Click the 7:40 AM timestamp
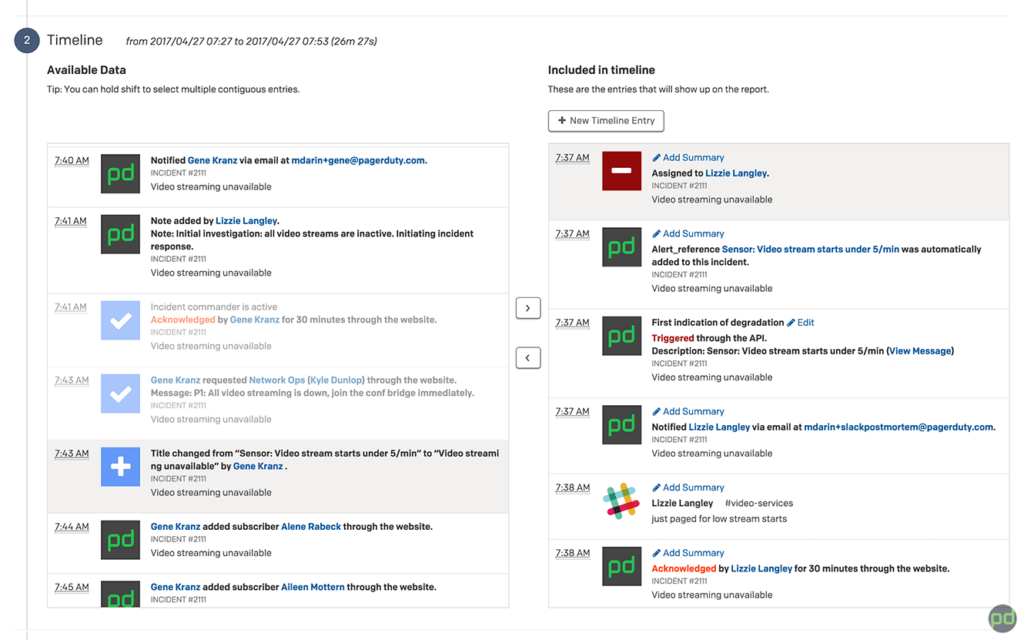This screenshot has width=1024, height=640. (x=72, y=160)
